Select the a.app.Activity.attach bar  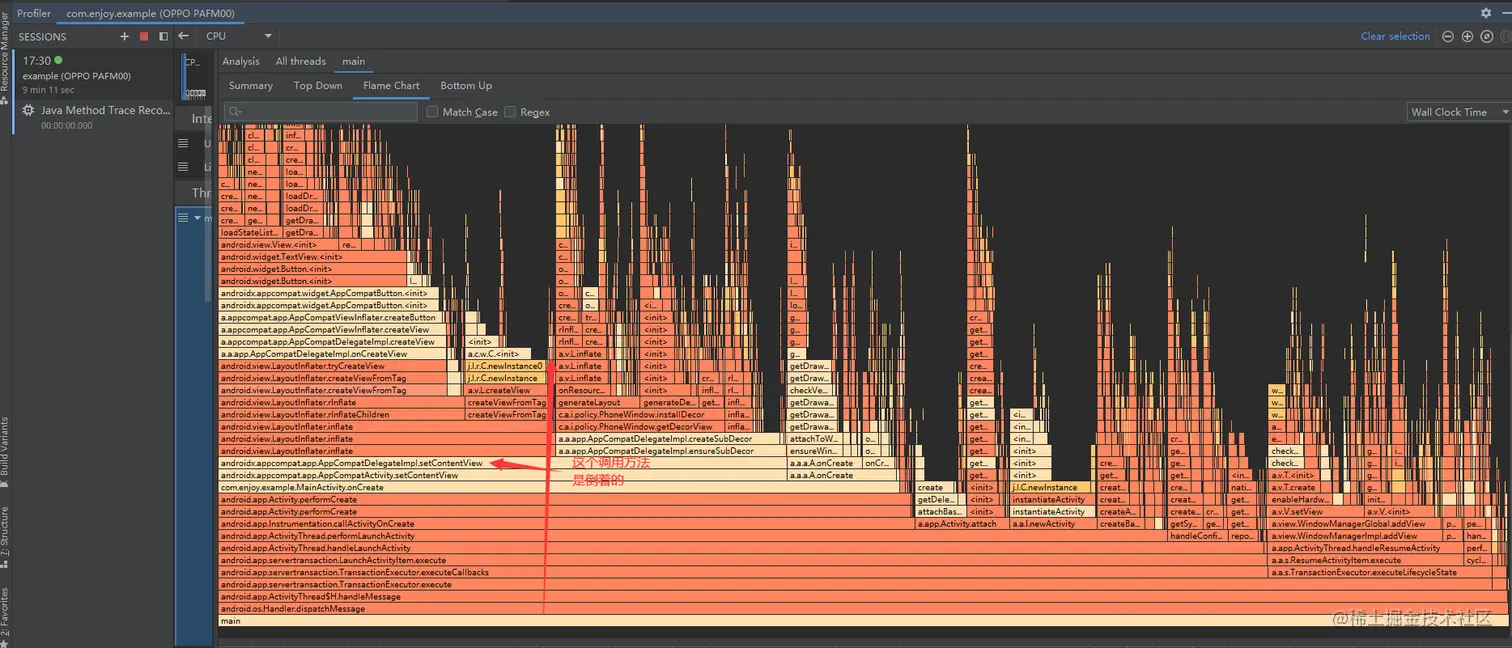coord(961,524)
